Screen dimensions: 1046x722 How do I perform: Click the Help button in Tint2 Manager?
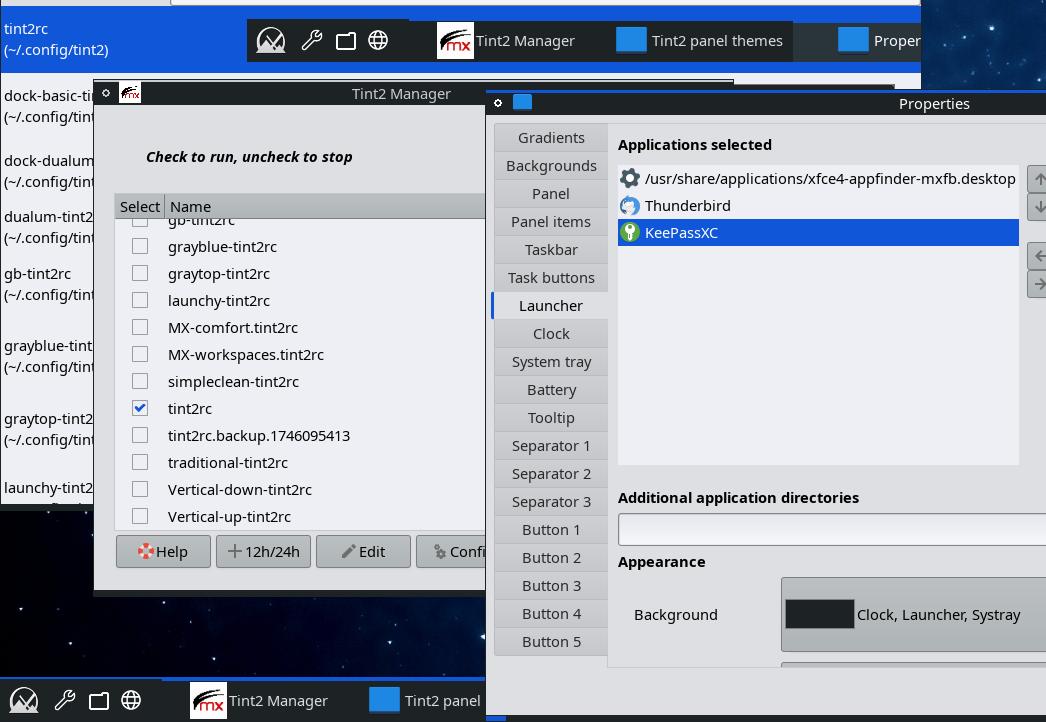(163, 552)
